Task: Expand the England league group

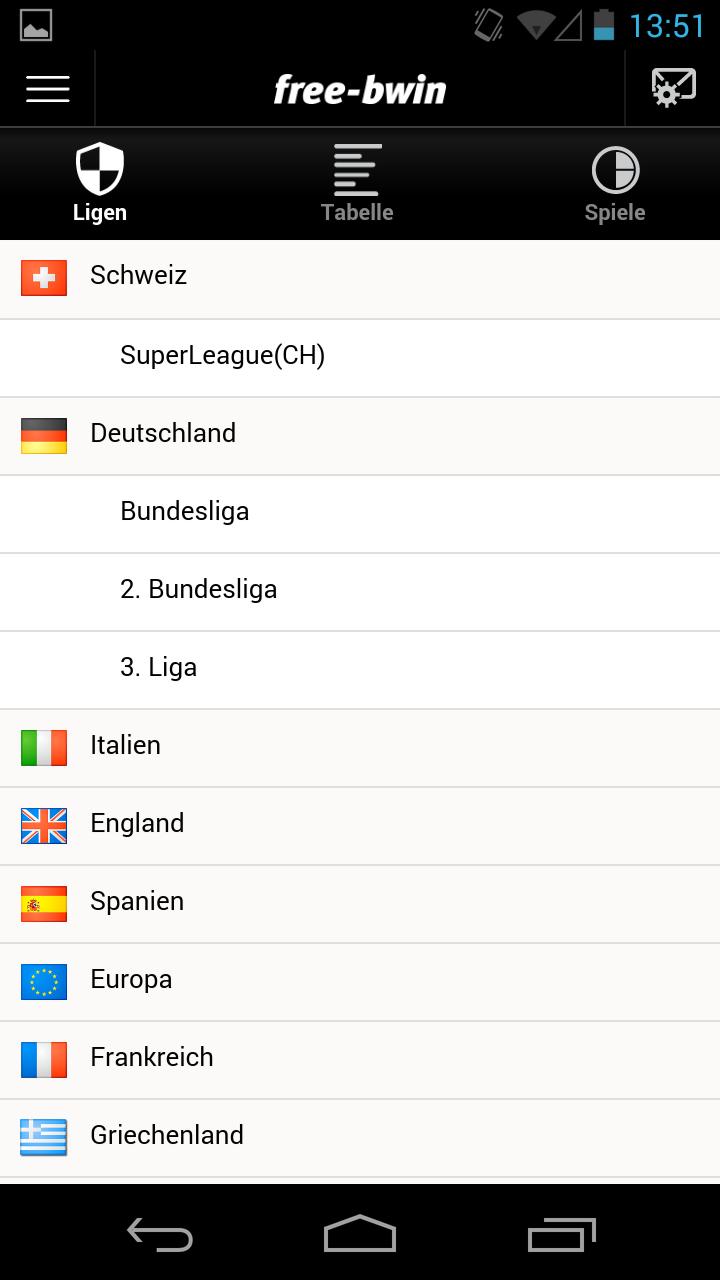Action: pyautogui.click(x=360, y=824)
